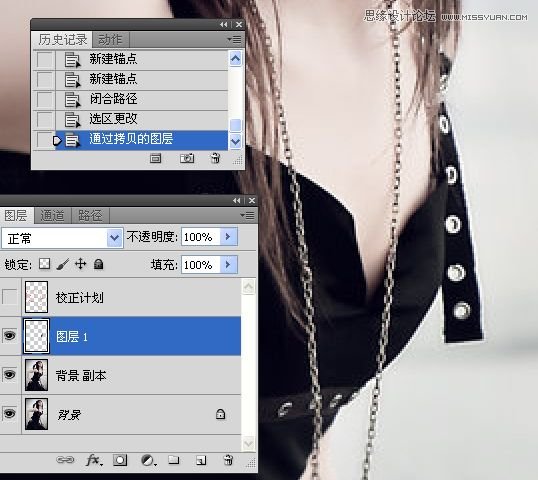
Task: Add a layer mask
Action: [120, 460]
